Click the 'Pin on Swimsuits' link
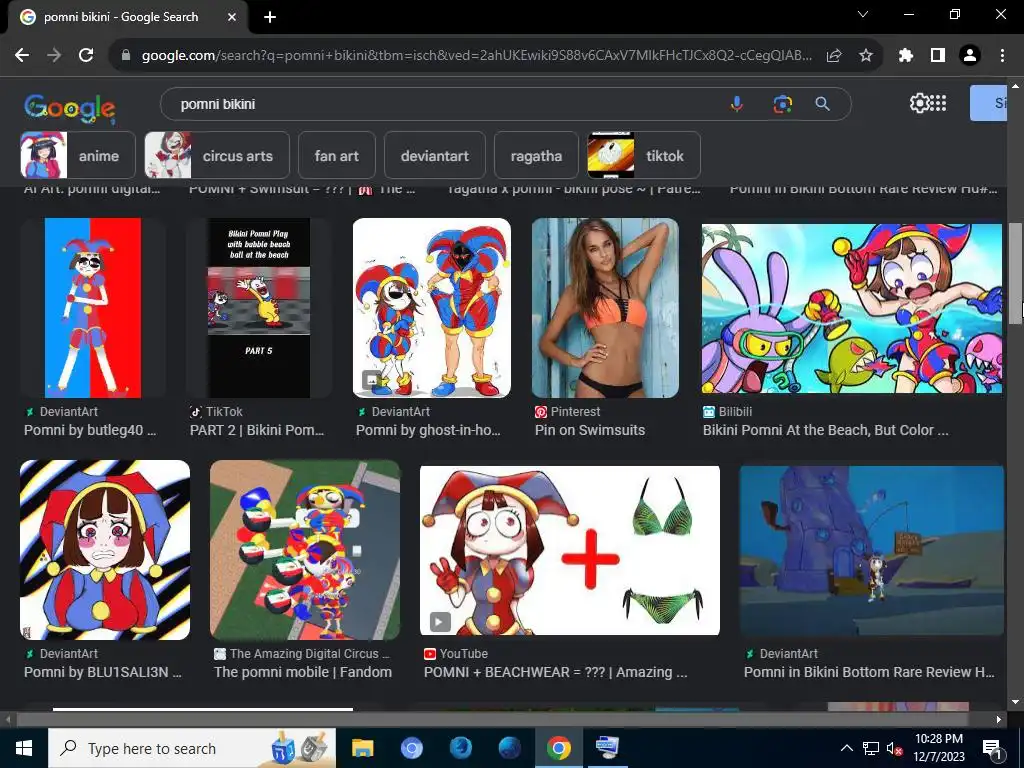Image resolution: width=1024 pixels, height=768 pixels. (x=590, y=430)
